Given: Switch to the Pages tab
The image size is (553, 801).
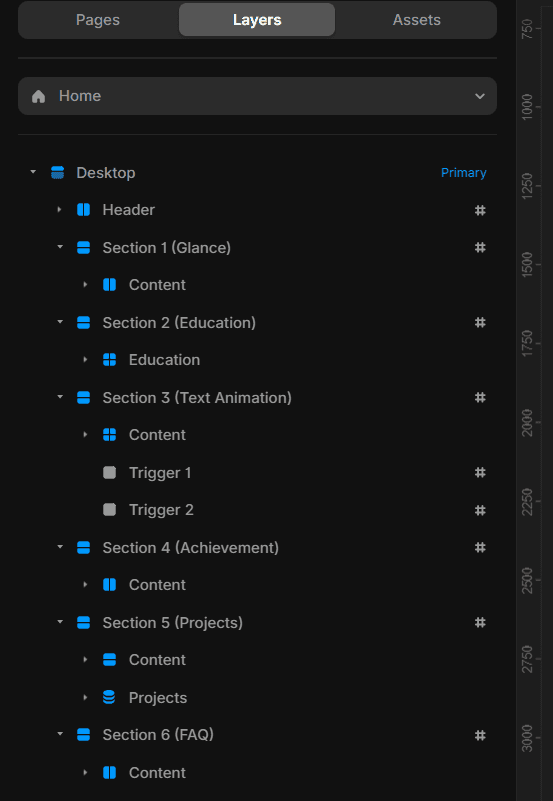Looking at the screenshot, I should [x=98, y=20].
